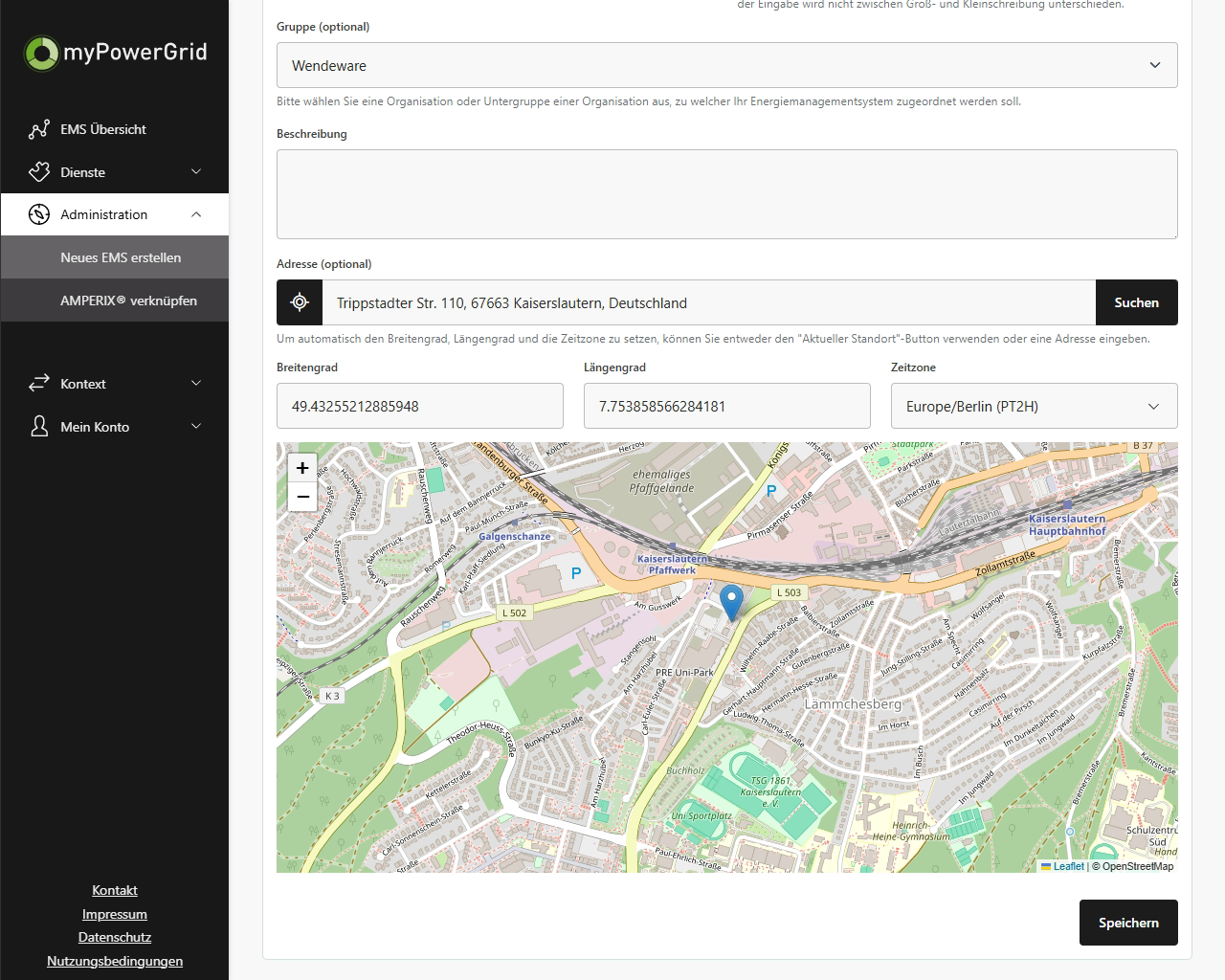
Task: Click the Speichern button
Action: pyautogui.click(x=1128, y=923)
